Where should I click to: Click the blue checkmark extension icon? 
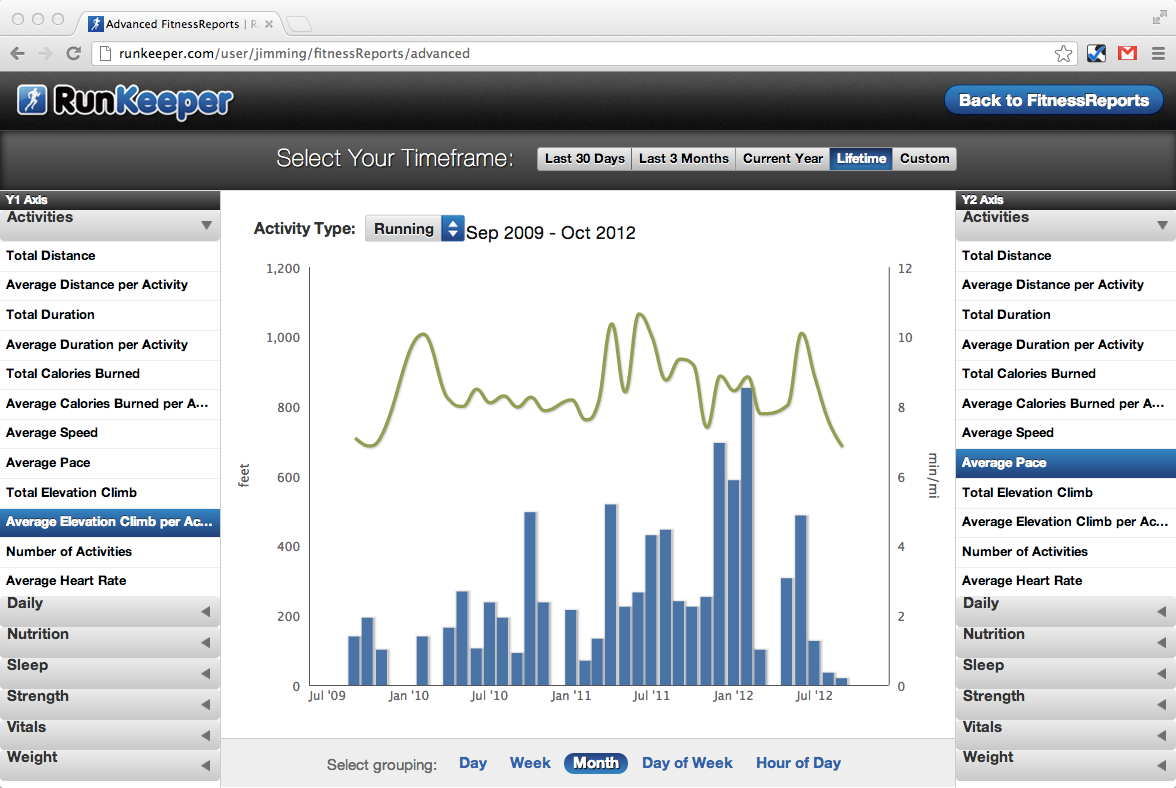[1096, 53]
